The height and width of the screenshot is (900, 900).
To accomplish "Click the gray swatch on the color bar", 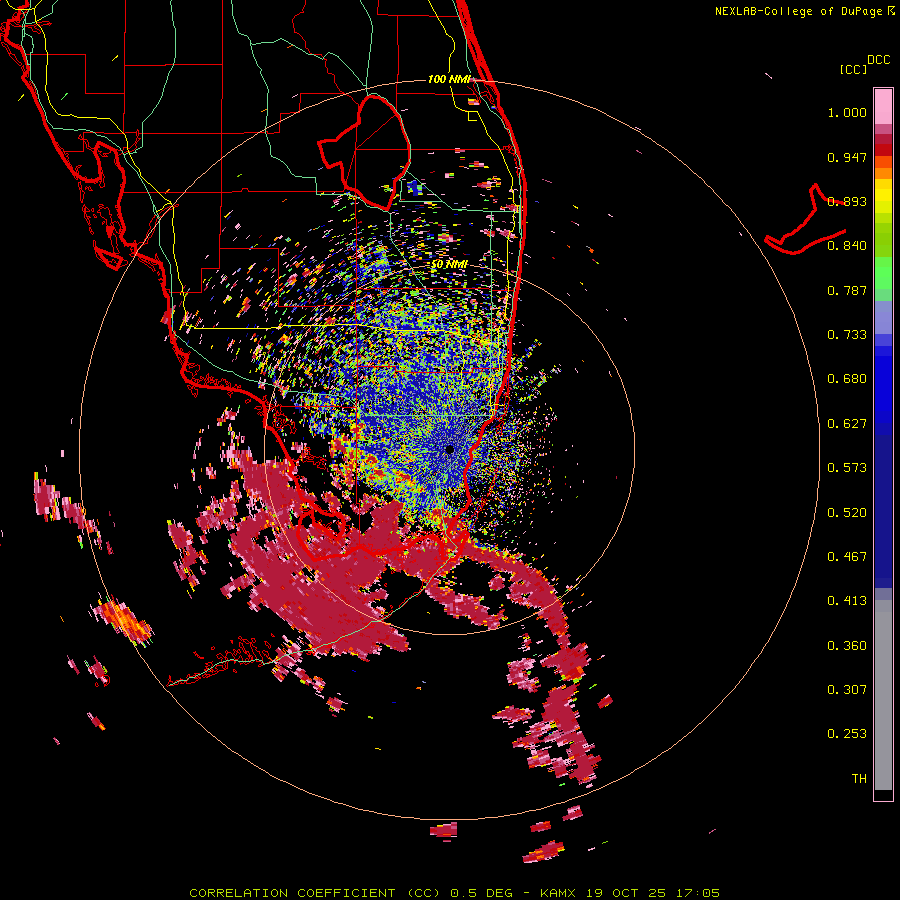I will (883, 695).
